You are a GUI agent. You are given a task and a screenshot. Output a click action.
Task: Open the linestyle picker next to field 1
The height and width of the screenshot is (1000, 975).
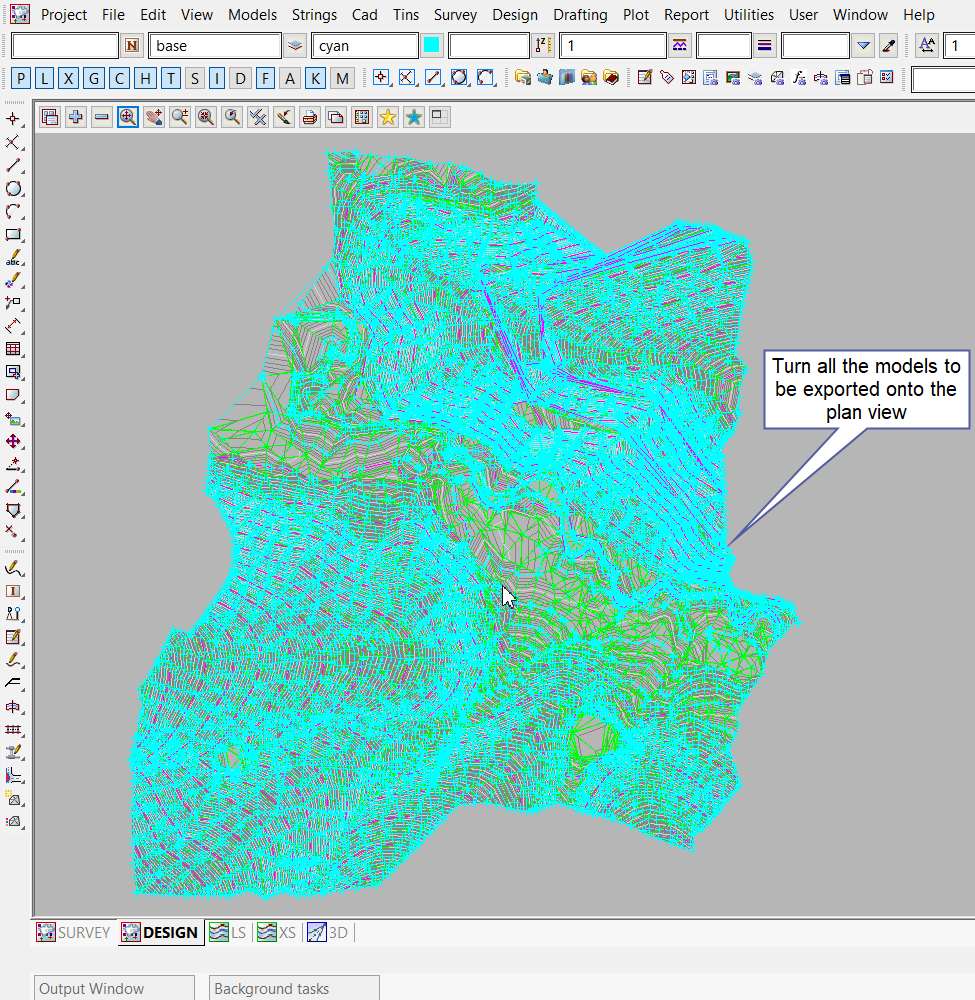click(x=680, y=46)
